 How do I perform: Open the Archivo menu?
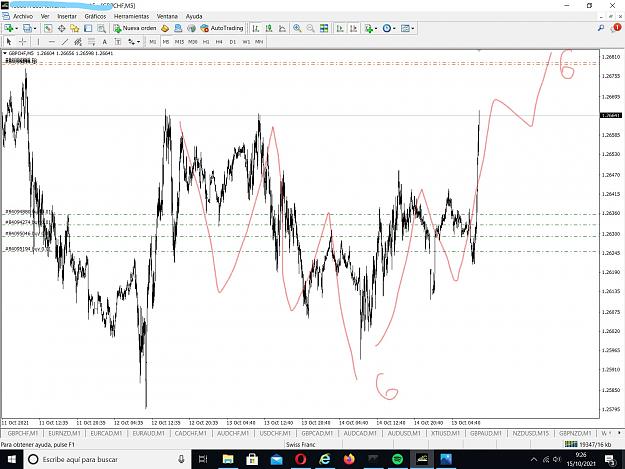point(23,16)
